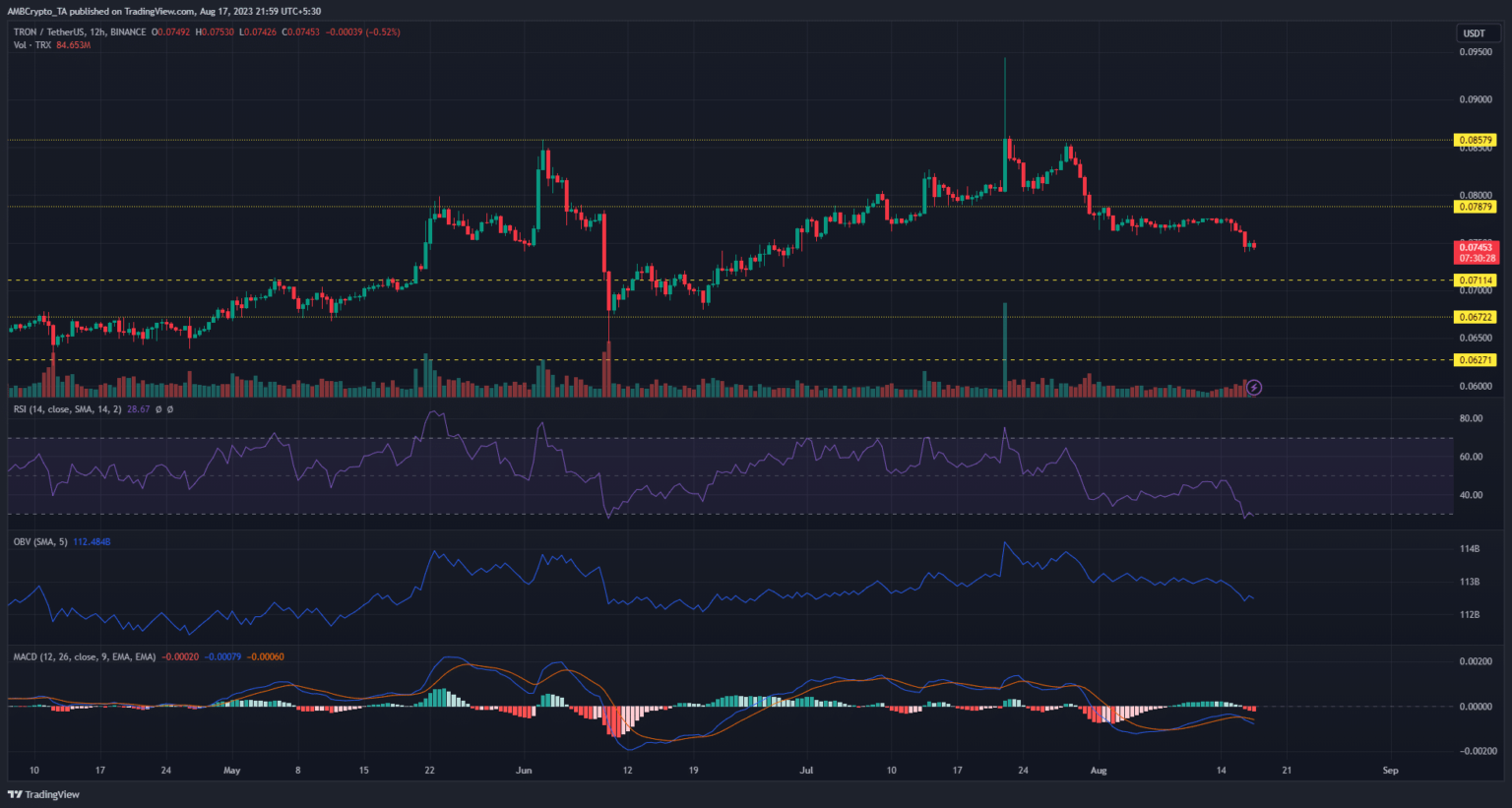This screenshot has width=1512, height=808.
Task: Select the RSI indicator legend label
Action: (67, 409)
